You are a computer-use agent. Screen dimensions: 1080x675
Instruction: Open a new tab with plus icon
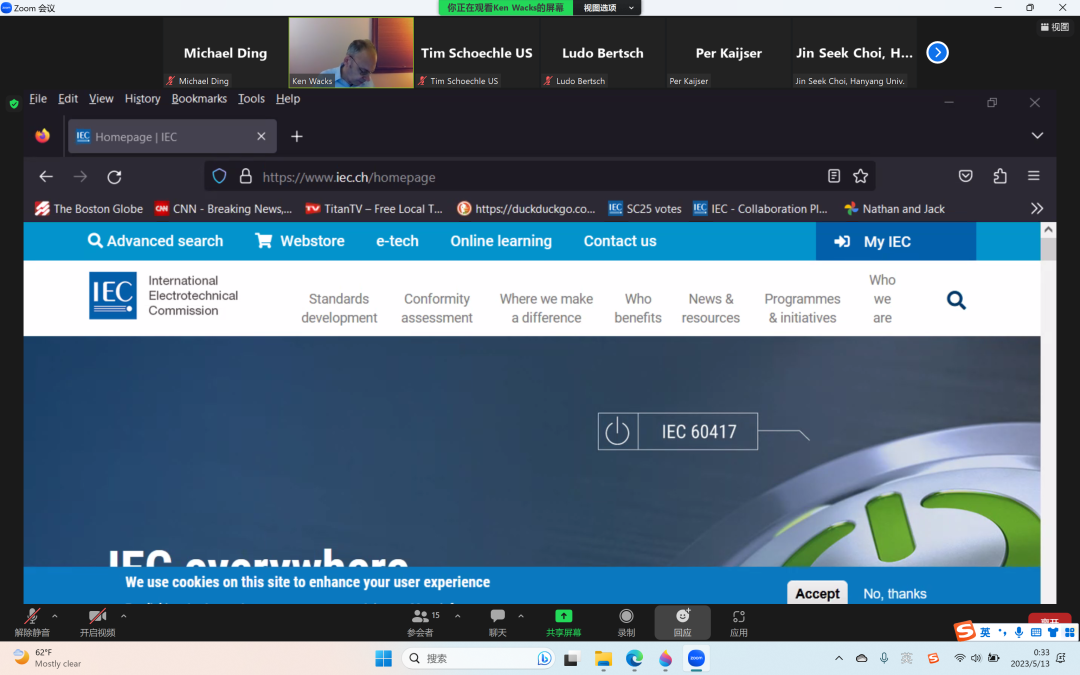[297, 136]
